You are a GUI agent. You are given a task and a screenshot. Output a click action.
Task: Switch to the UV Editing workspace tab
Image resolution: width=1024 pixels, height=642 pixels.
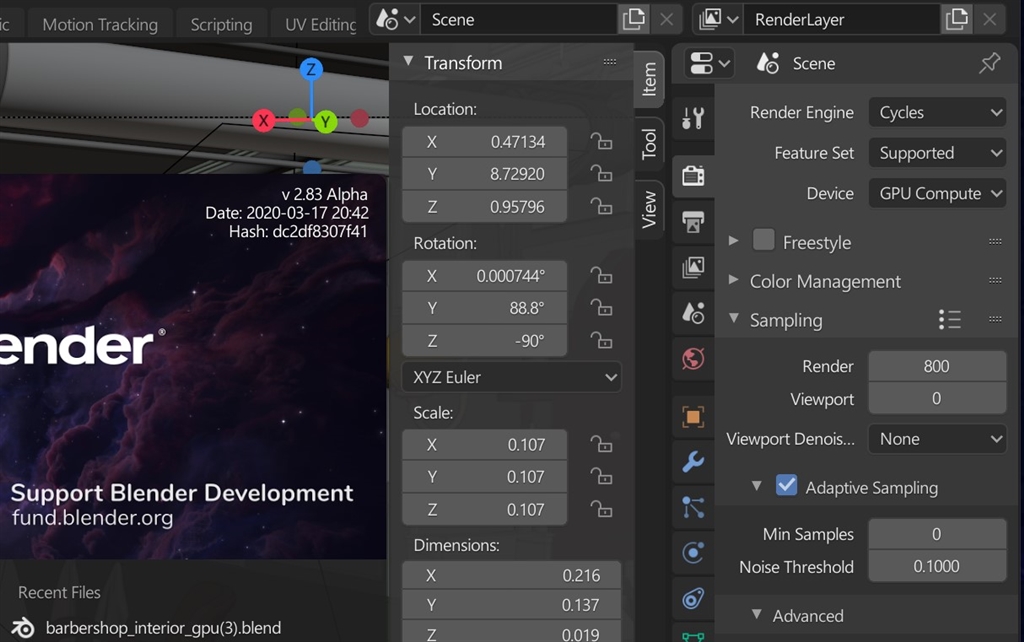click(316, 25)
